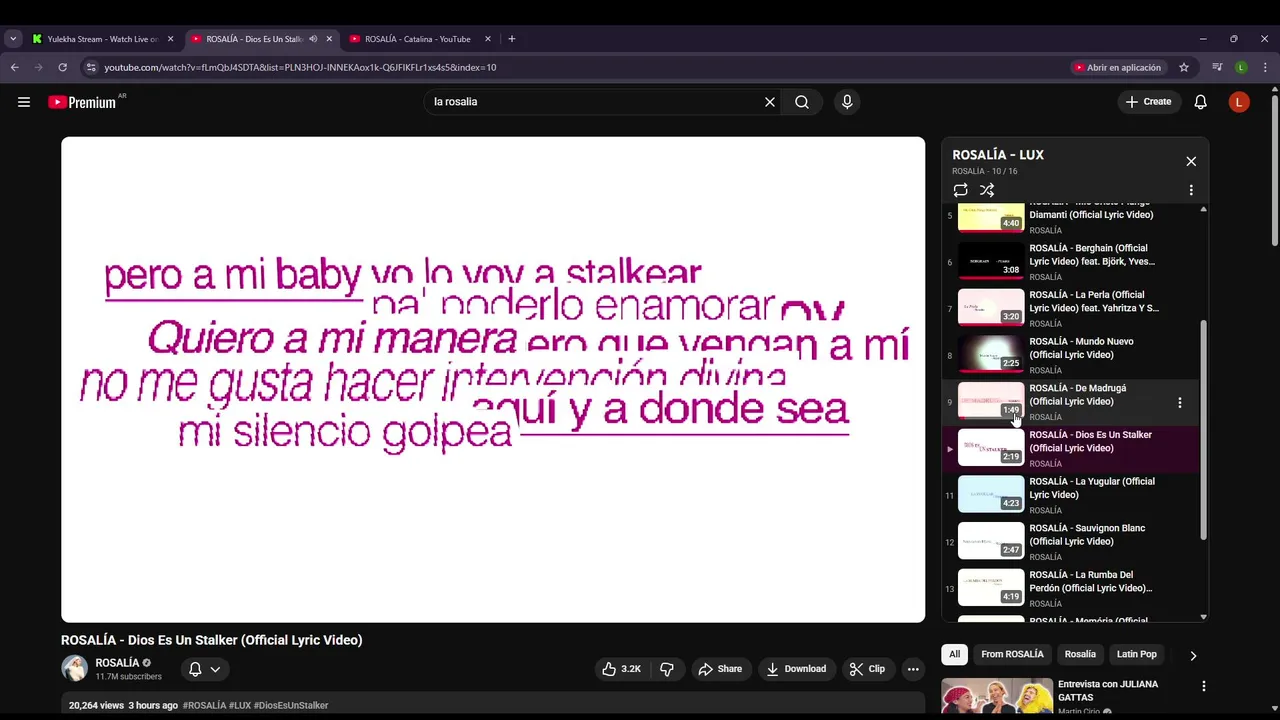1280x720 pixels.
Task: Open the Create menu
Action: (x=1148, y=102)
